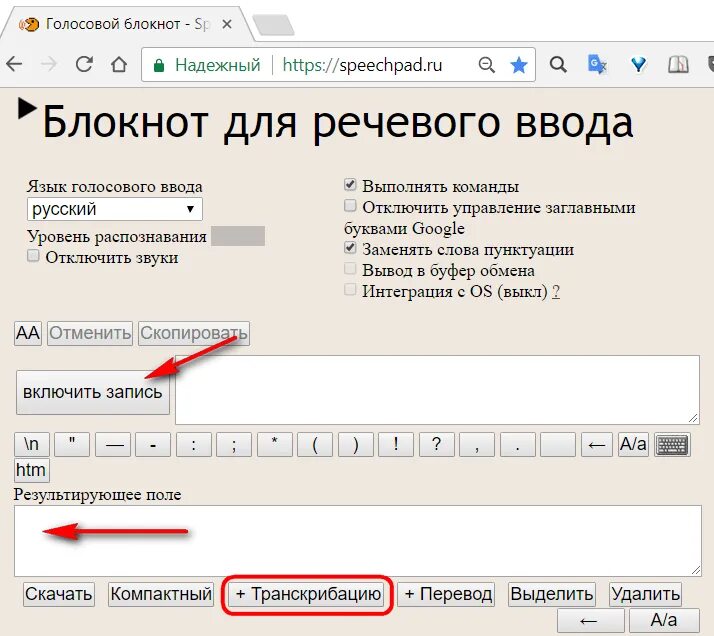Viewport: 714px width, 636px height.
Task: Insert a long dash
Action: click(113, 444)
